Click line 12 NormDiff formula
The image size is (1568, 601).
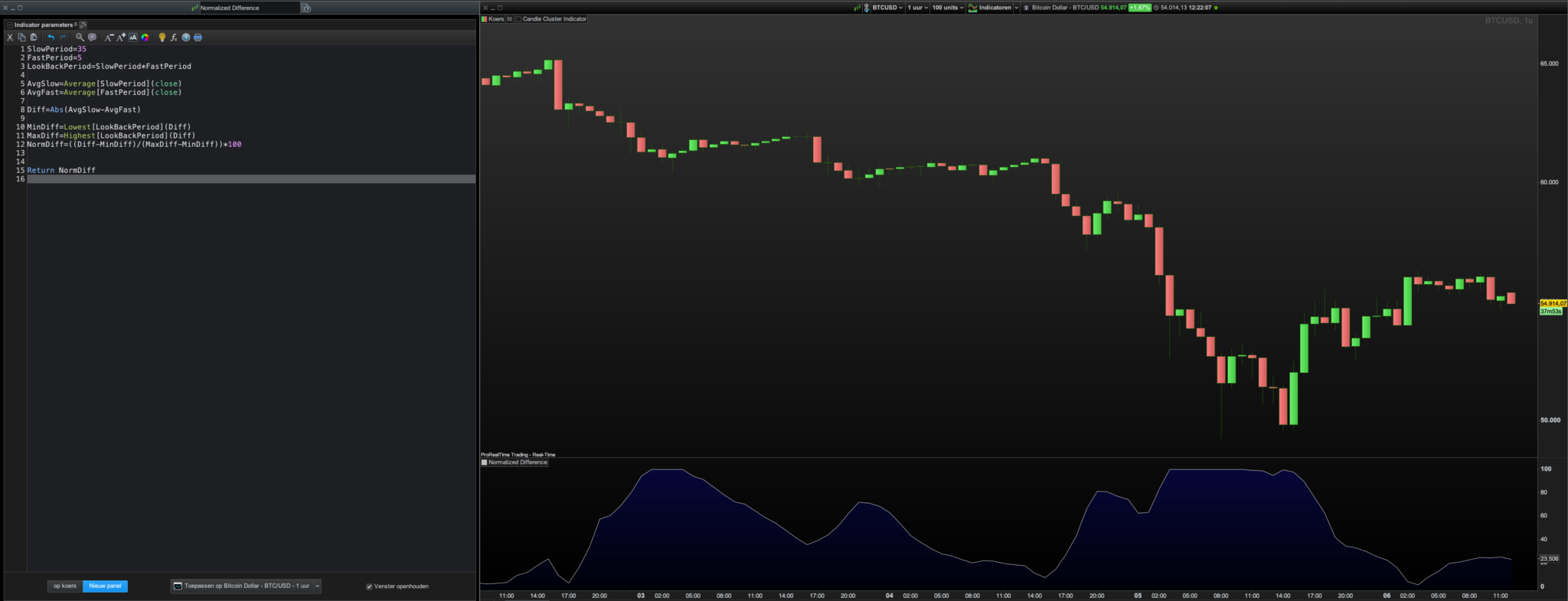tap(134, 144)
